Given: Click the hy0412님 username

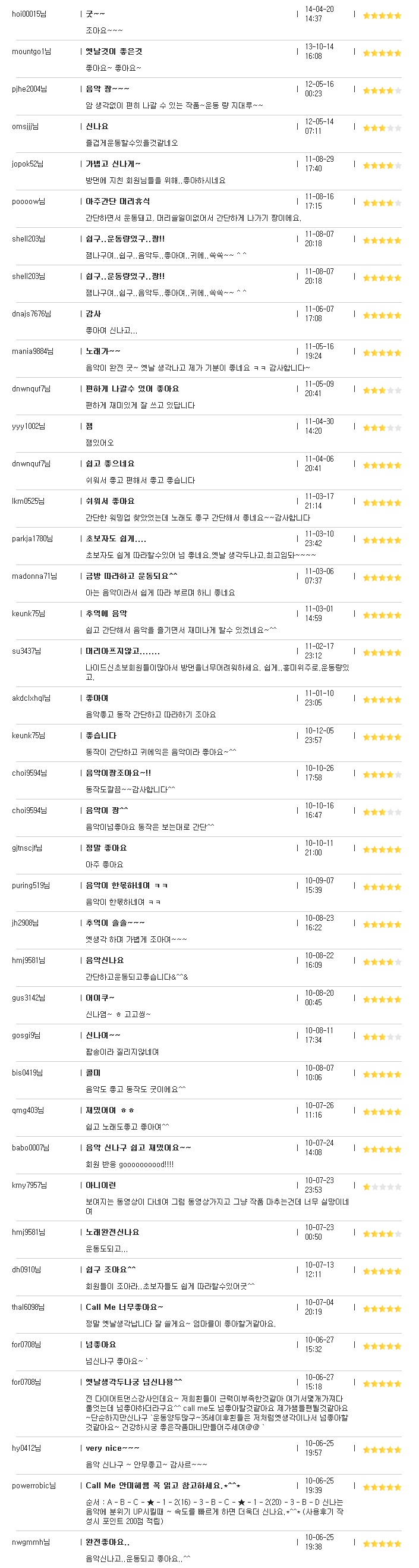Looking at the screenshot, I should point(26,1448).
